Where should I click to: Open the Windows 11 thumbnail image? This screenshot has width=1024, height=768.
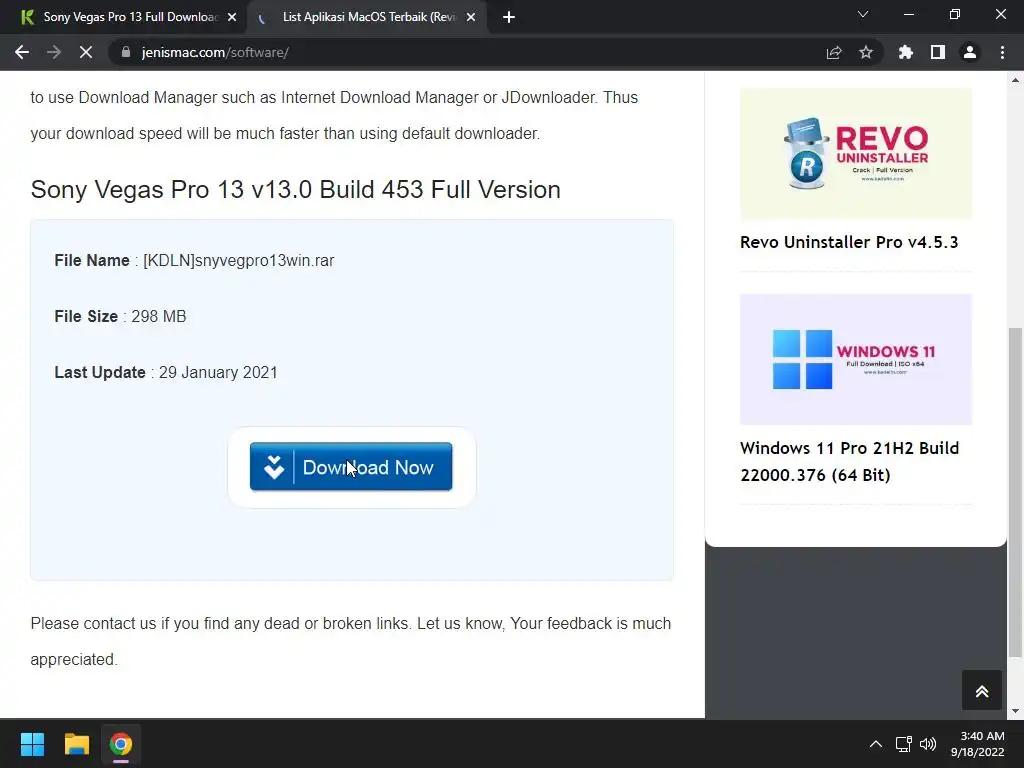point(856,359)
